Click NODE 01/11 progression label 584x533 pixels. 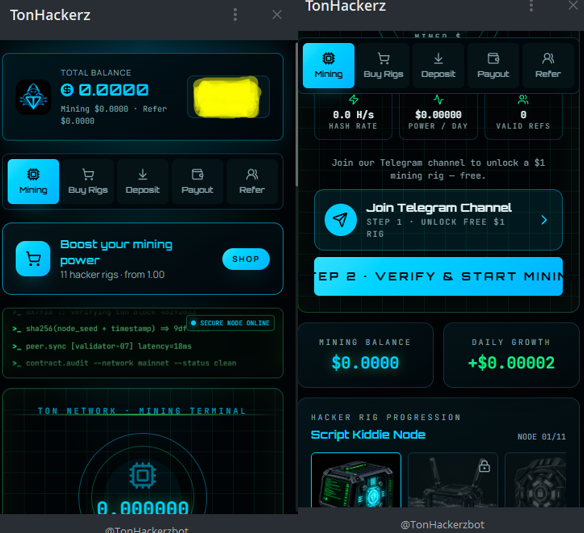point(542,437)
